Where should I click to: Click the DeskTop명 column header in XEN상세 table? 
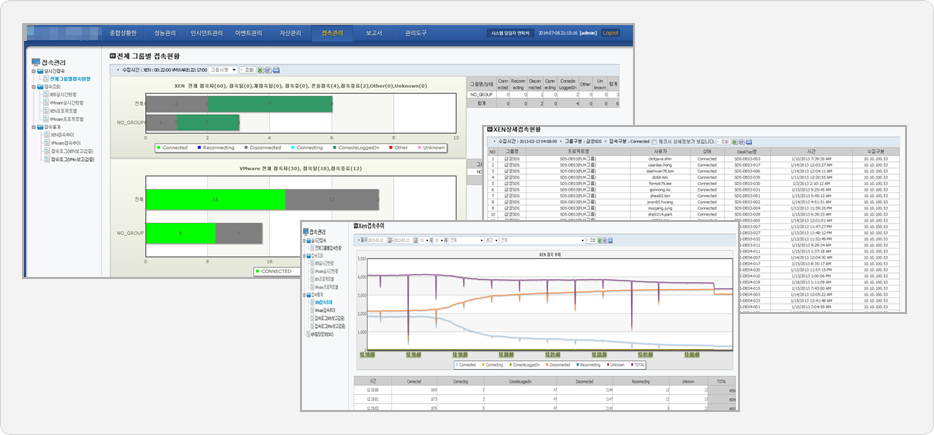coord(747,151)
